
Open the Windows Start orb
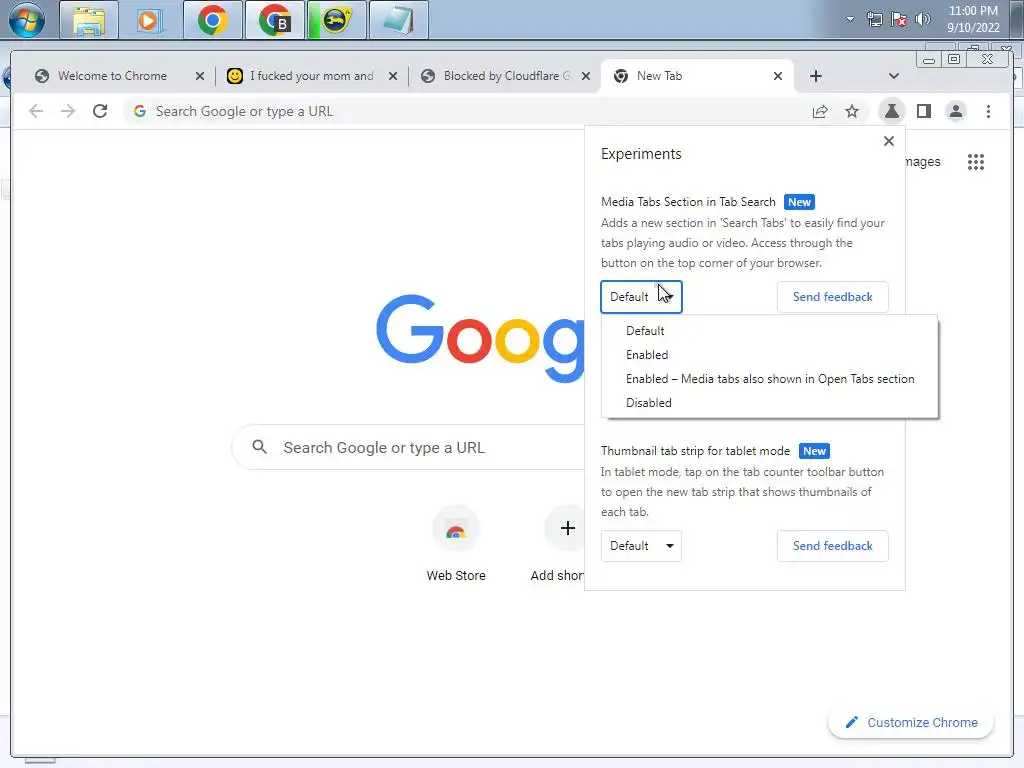tap(27, 20)
